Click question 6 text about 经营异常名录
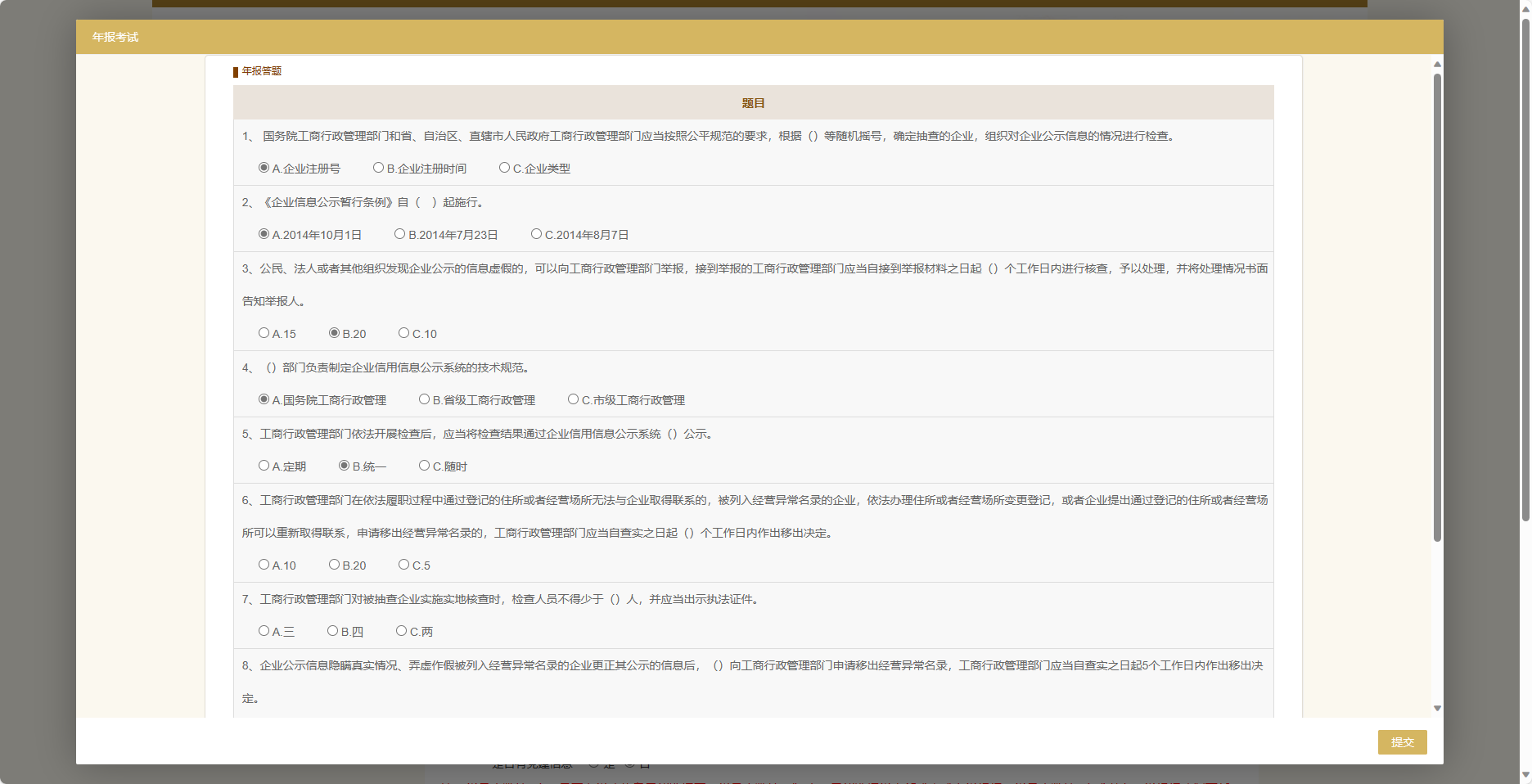Viewport: 1532px width, 784px height. pyautogui.click(x=755, y=516)
